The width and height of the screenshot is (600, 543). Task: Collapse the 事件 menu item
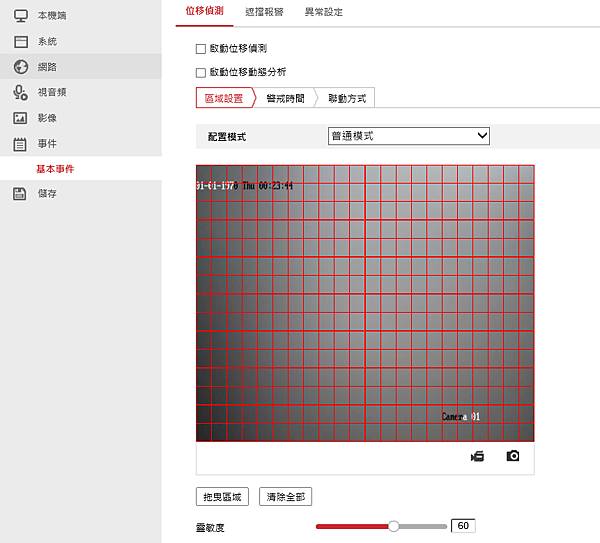coord(81,143)
